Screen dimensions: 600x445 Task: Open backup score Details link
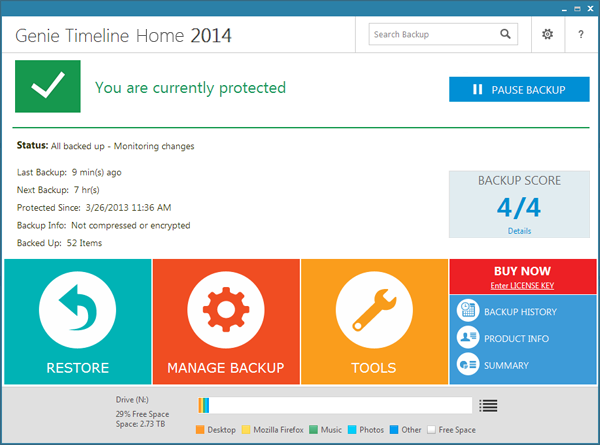pos(519,230)
